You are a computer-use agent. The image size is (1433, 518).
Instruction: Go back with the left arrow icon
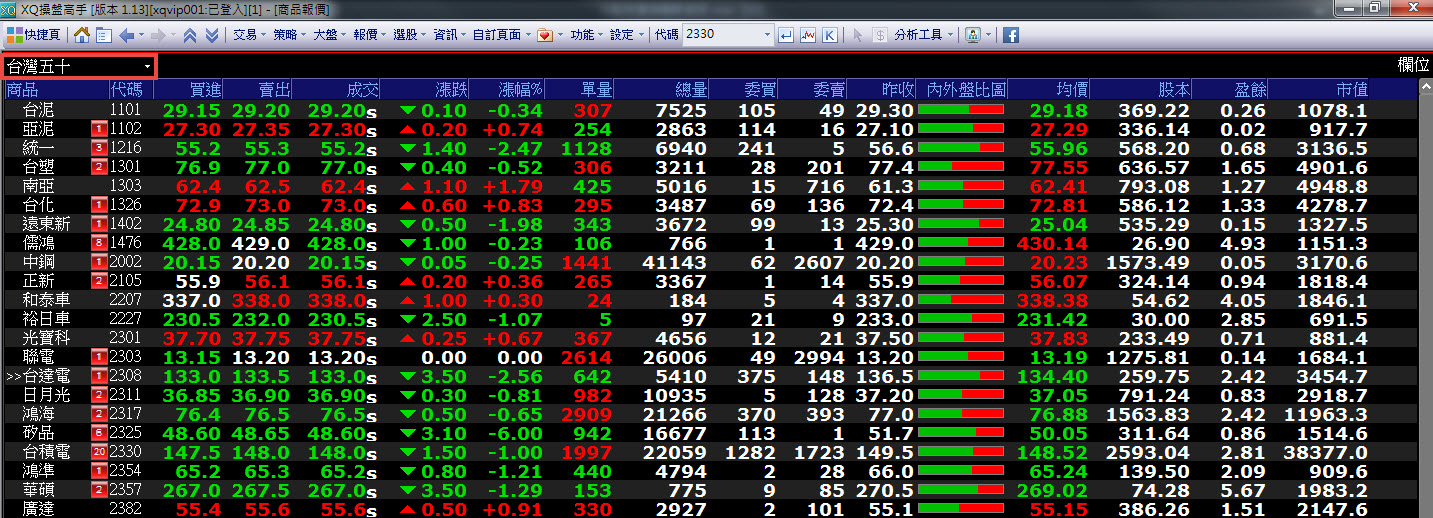(126, 34)
